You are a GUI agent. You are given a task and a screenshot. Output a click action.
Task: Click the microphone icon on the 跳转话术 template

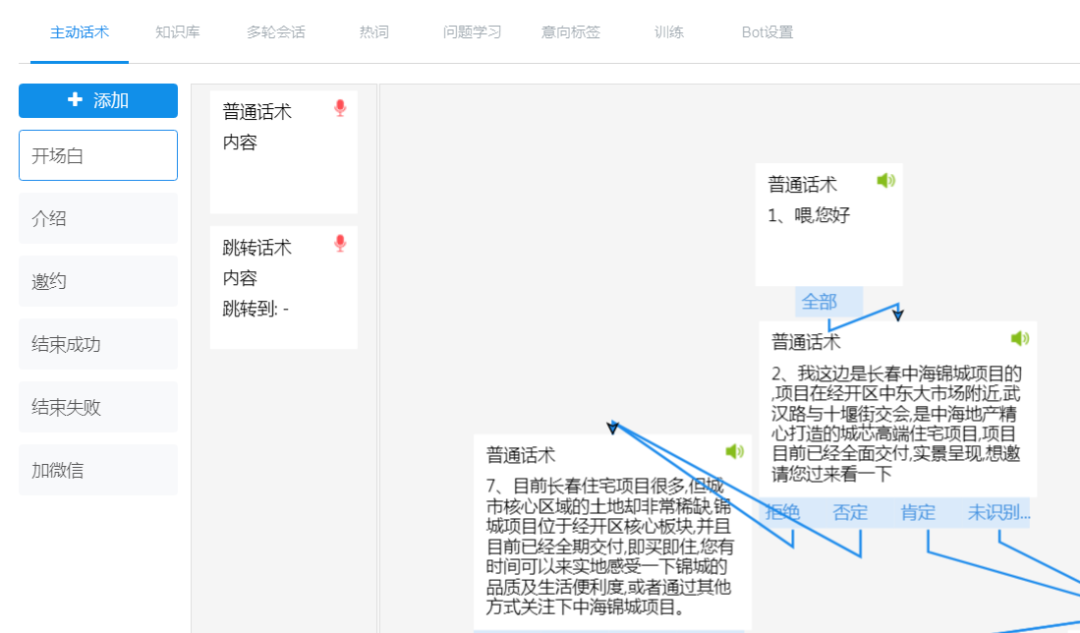340,243
